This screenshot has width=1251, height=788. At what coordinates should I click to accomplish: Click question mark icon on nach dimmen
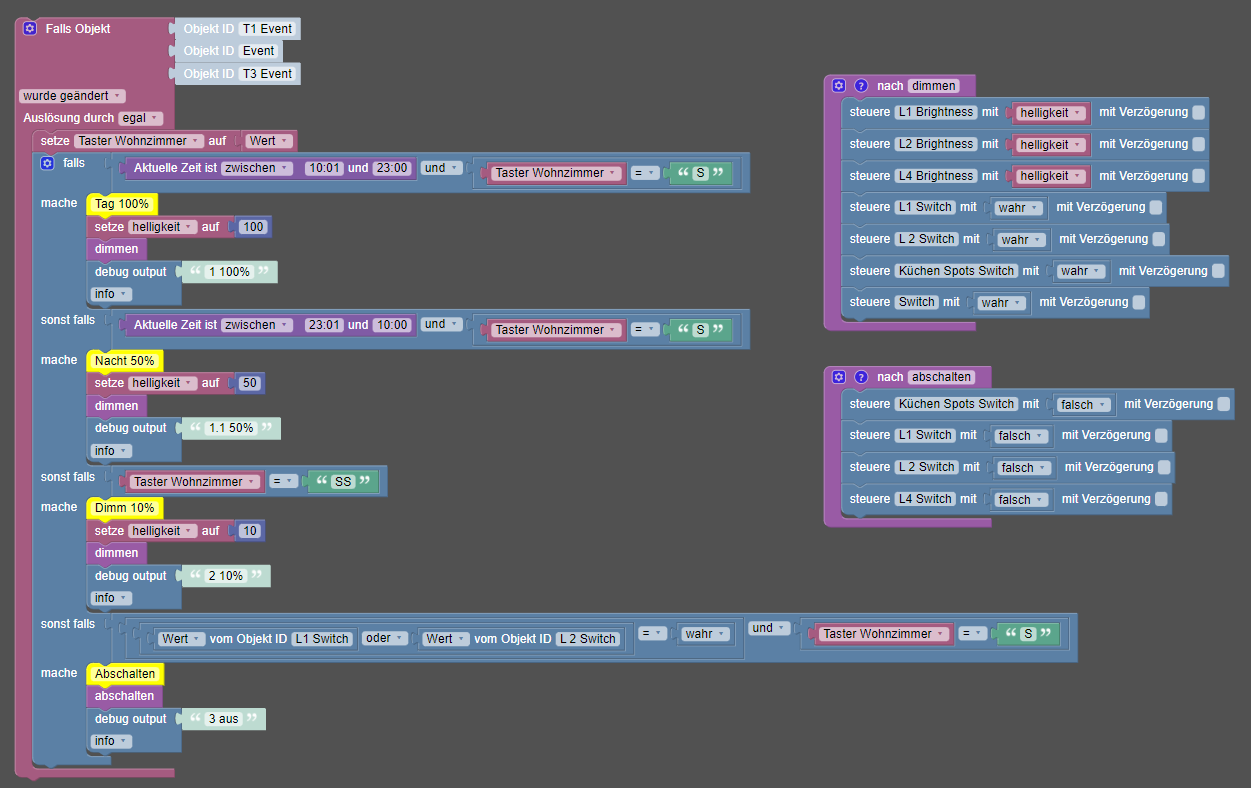861,86
